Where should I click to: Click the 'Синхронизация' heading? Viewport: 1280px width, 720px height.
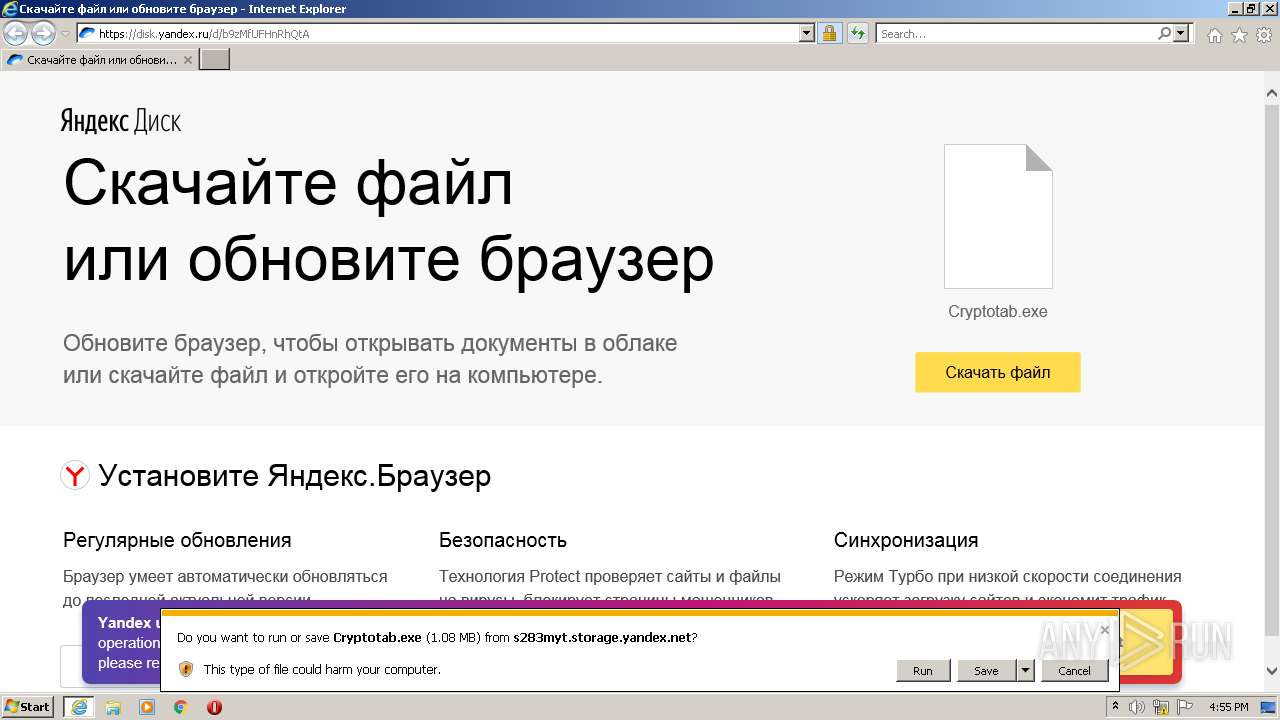[x=906, y=540]
